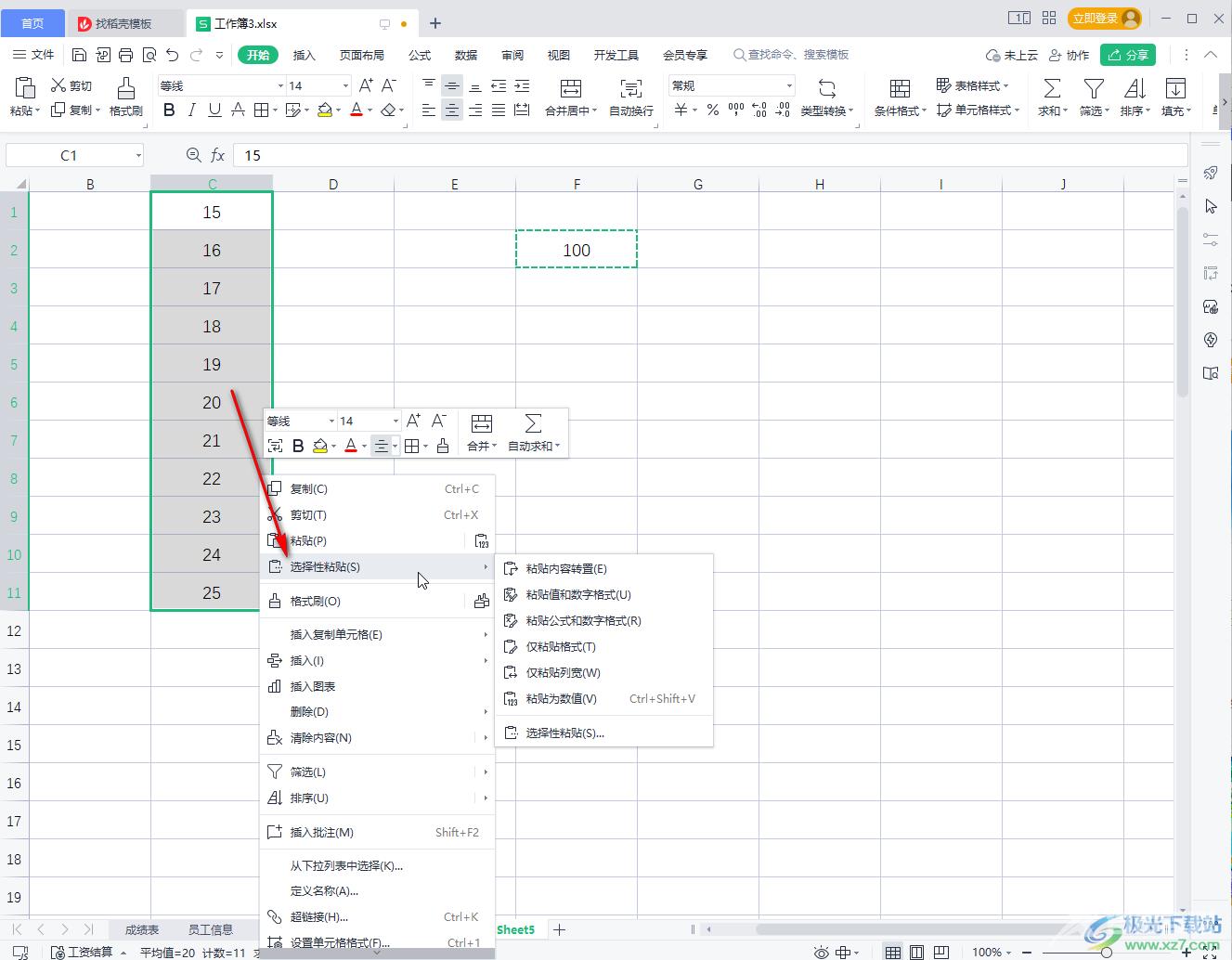Viewport: 1232px width, 960px height.
Task: Click the Sort icon in ribbon
Action: [x=1135, y=88]
